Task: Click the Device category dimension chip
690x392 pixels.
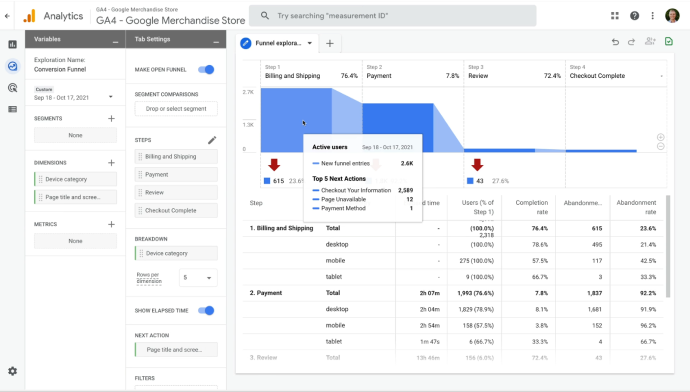Action: pos(75,179)
